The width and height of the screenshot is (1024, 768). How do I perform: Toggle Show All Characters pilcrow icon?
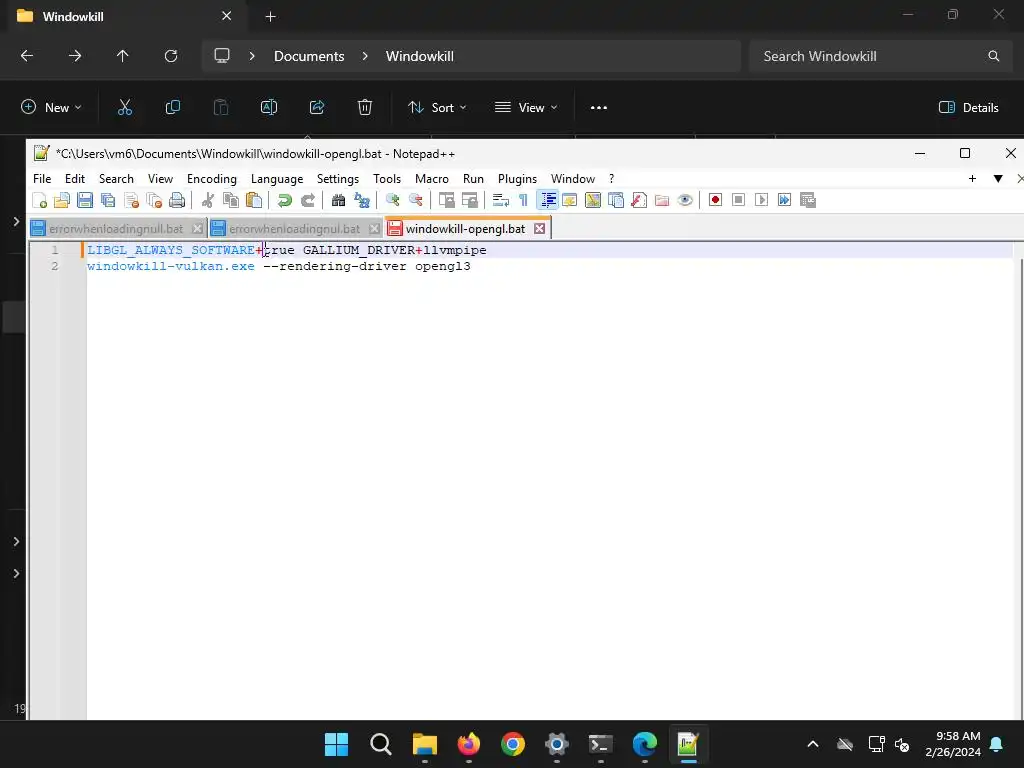[x=524, y=200]
